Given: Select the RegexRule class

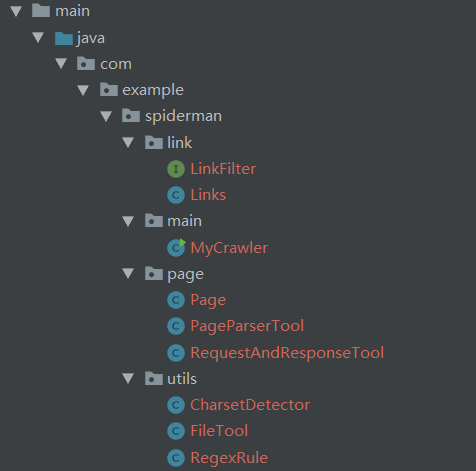Looking at the screenshot, I should tap(229, 458).
